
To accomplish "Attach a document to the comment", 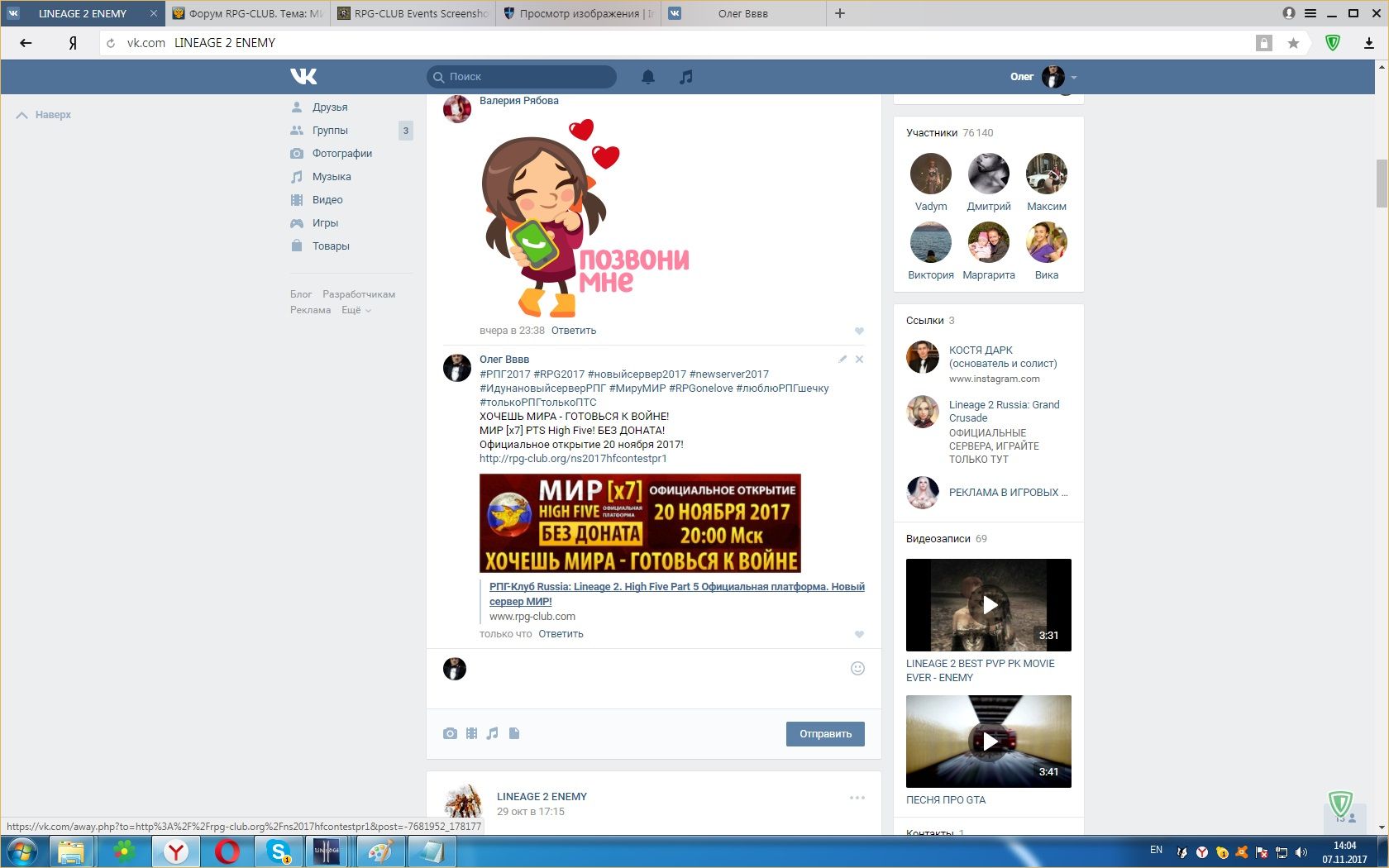I will click(x=514, y=733).
